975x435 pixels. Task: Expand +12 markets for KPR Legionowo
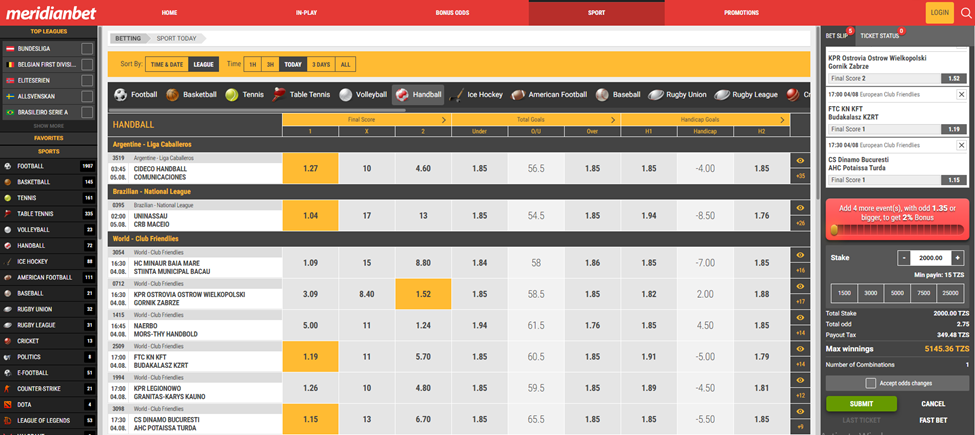click(800, 396)
